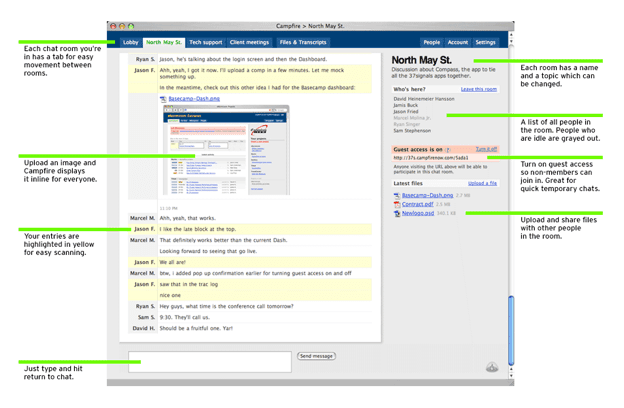The image size is (624, 408).
Task: Click the room topic about Compass
Action: pos(443,72)
